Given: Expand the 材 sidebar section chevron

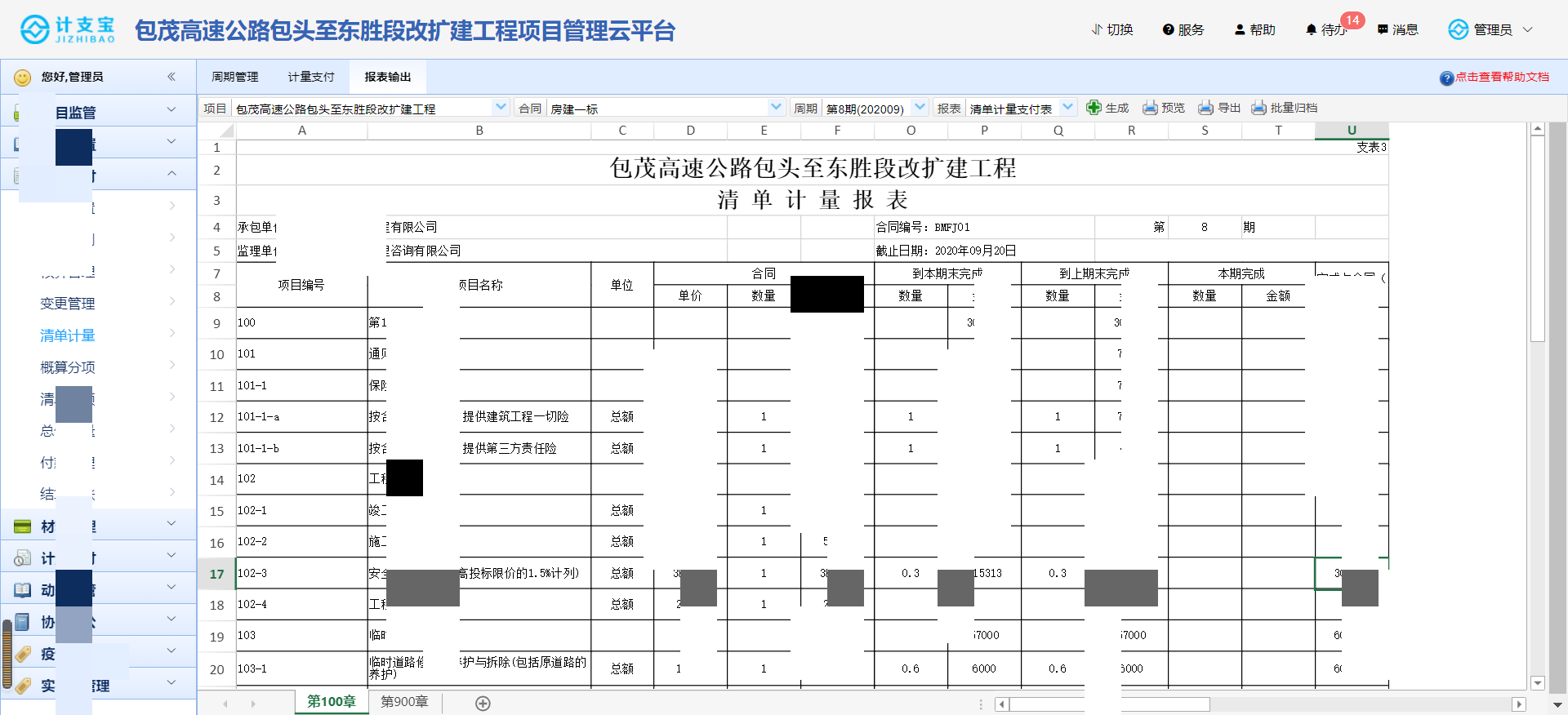Looking at the screenshot, I should tap(171, 523).
